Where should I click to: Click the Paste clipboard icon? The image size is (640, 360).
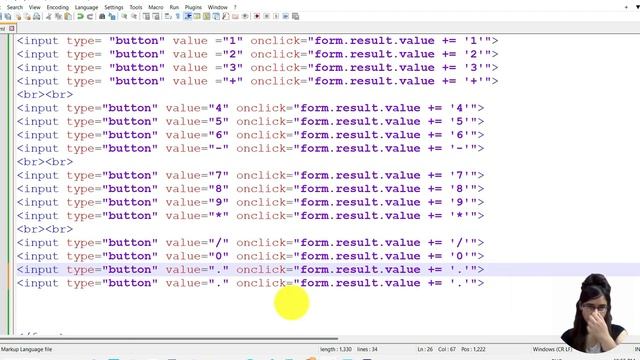(68, 16)
